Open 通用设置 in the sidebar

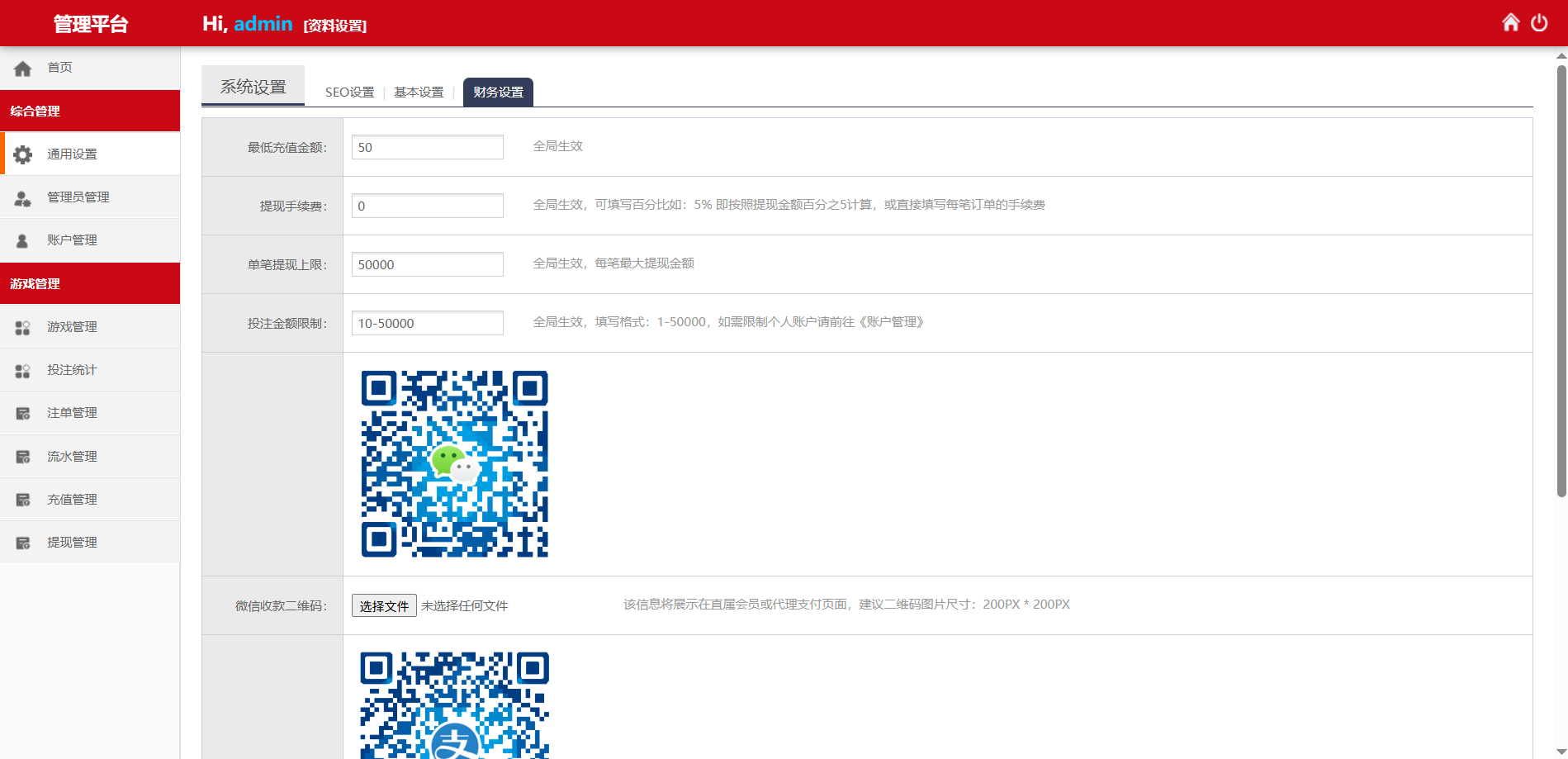90,154
